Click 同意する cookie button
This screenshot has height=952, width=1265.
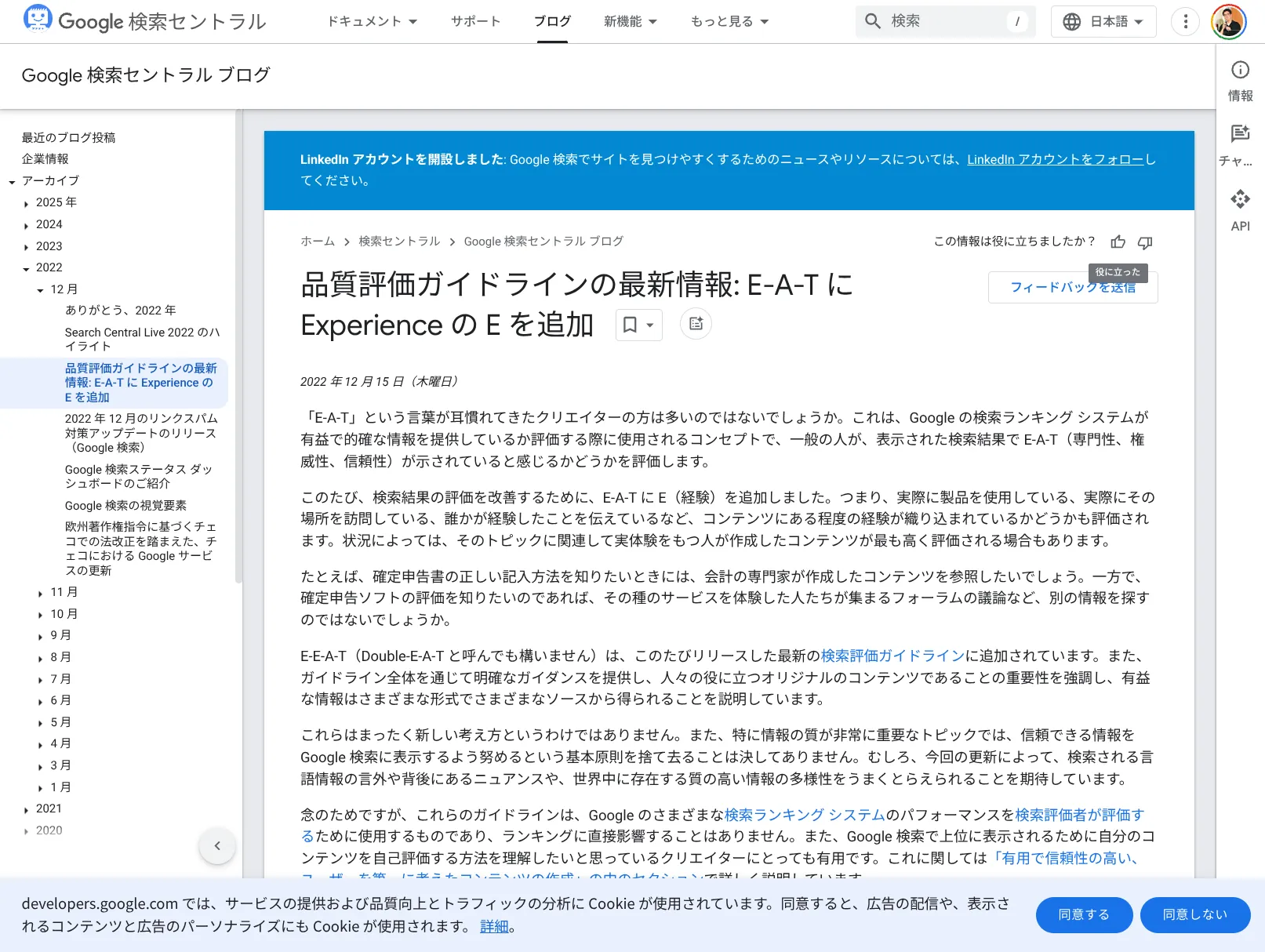[1084, 915]
